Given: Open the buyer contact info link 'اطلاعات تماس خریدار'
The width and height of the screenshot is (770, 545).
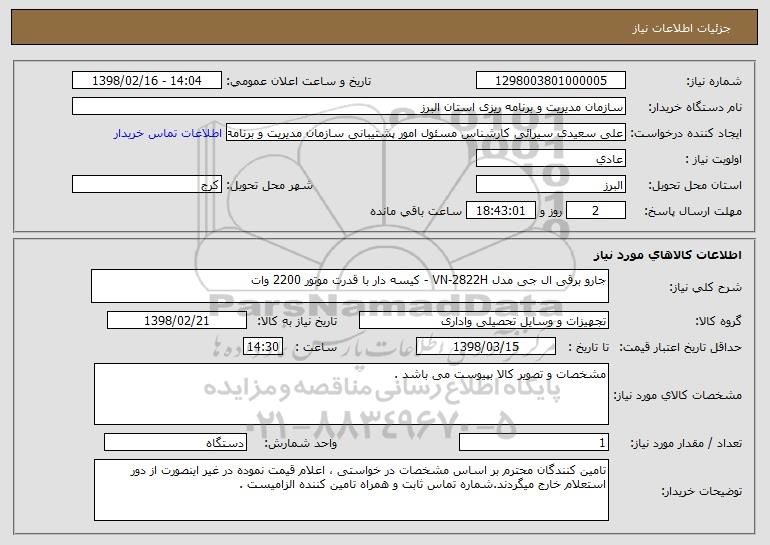Looking at the screenshot, I should click(168, 134).
